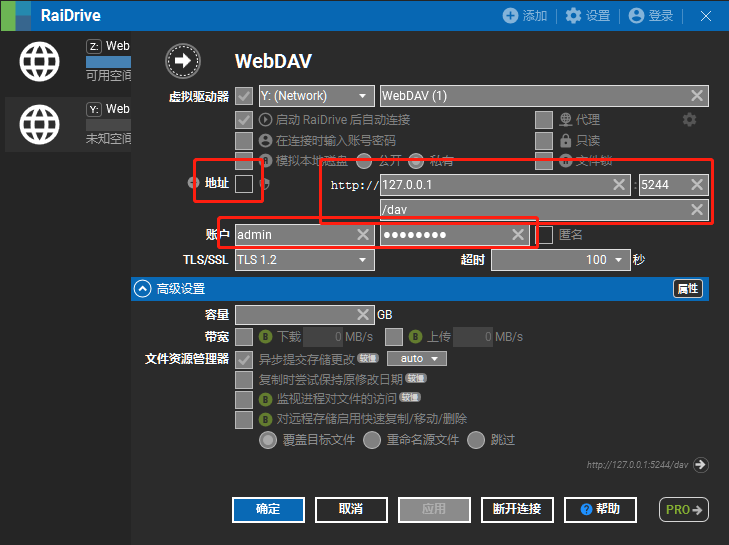
Task: Click the lock icon beside 只读
Action: pos(565,140)
